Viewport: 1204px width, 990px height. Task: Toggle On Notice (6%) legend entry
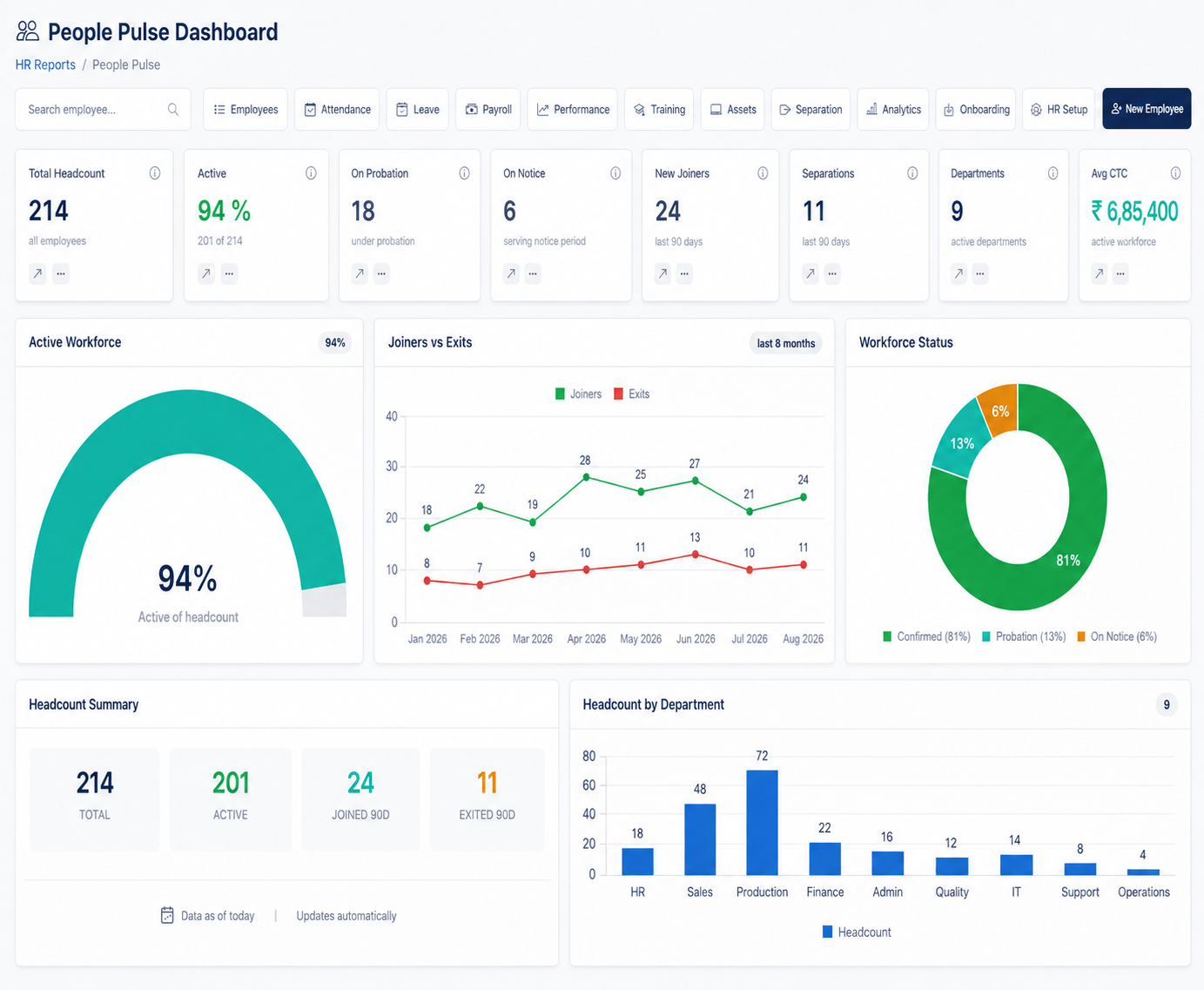pyautogui.click(x=1117, y=636)
